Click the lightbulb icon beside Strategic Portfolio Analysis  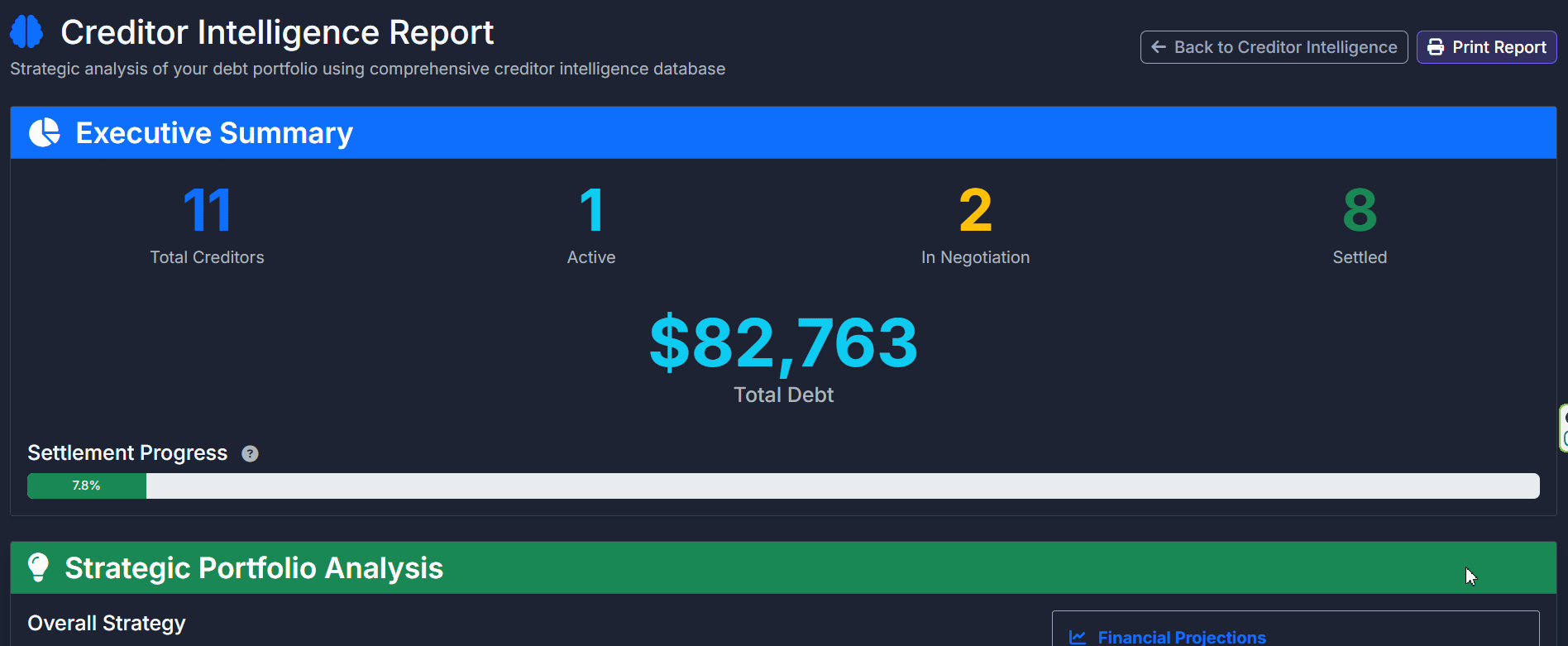(x=38, y=567)
